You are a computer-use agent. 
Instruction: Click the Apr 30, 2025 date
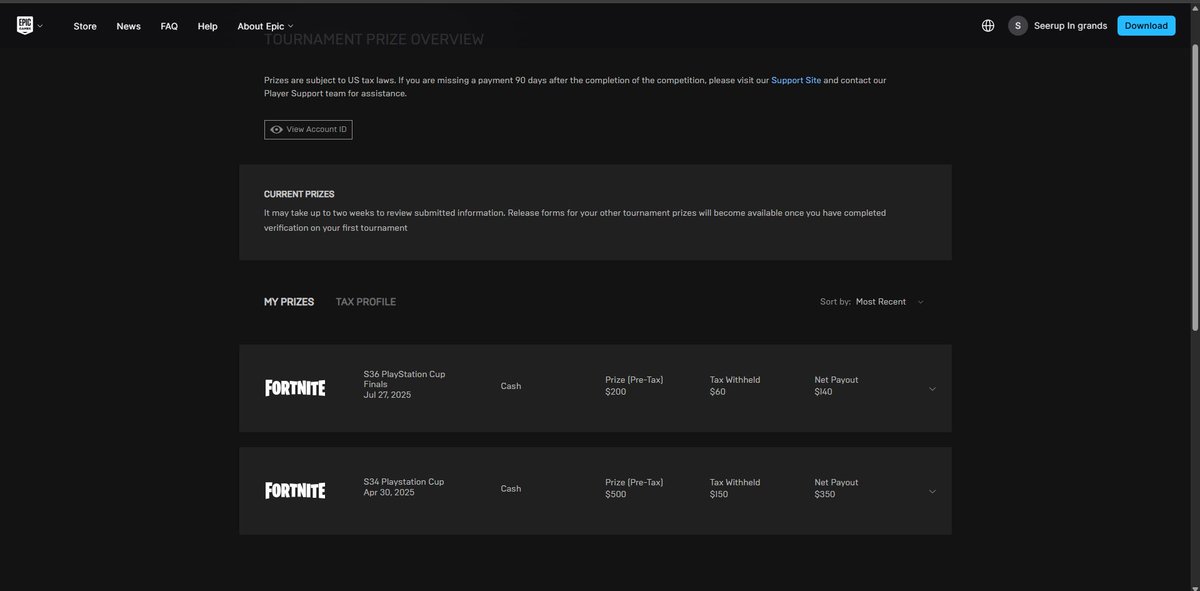389,493
